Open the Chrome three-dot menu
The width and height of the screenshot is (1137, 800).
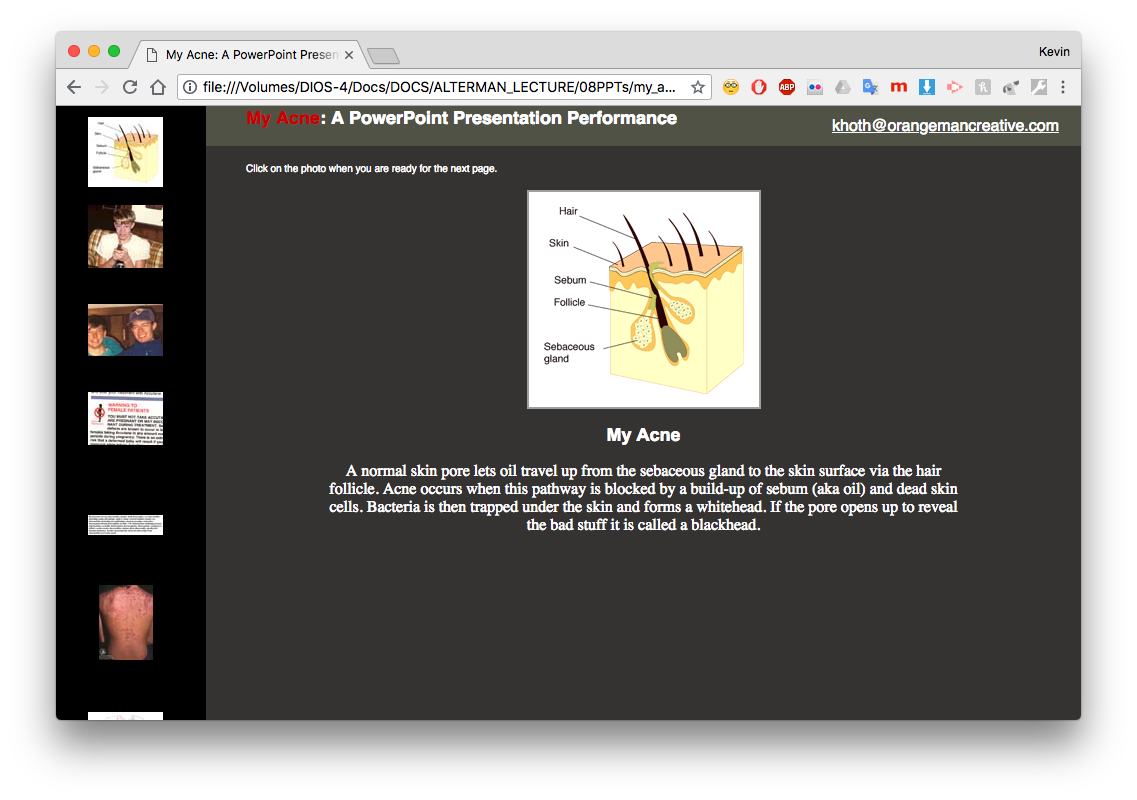1063,87
